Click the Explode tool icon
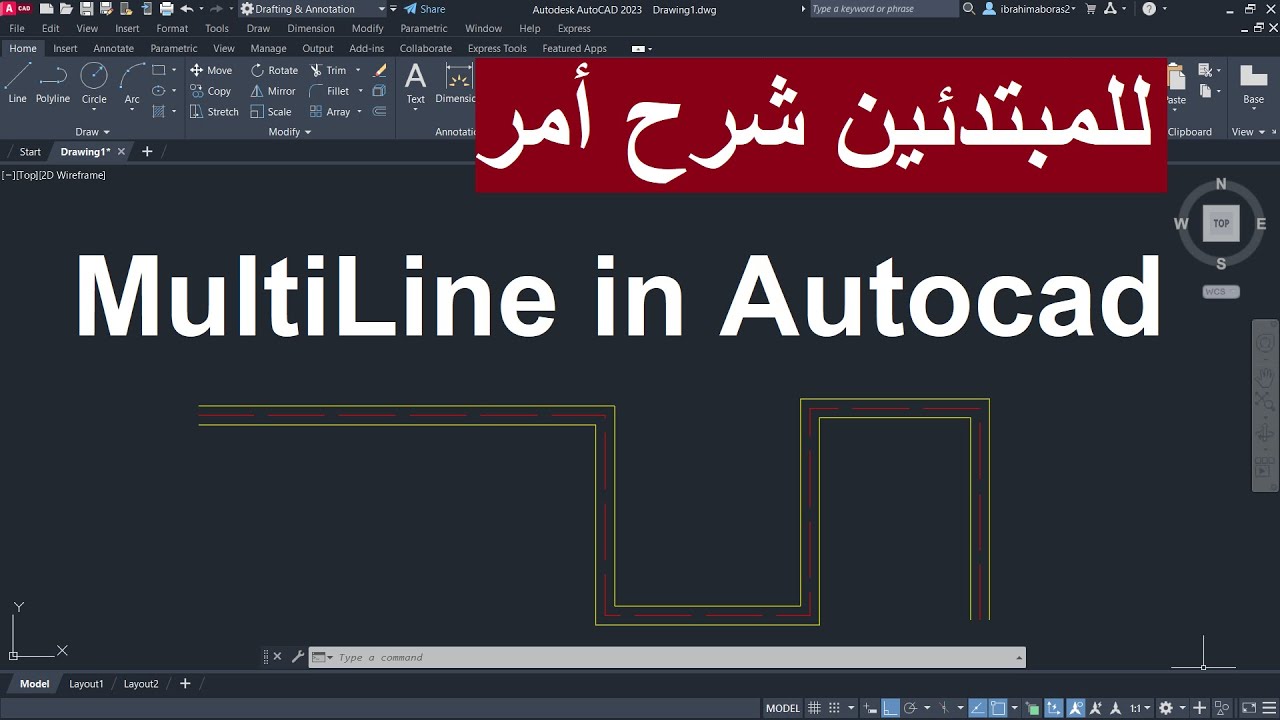 coord(380,91)
